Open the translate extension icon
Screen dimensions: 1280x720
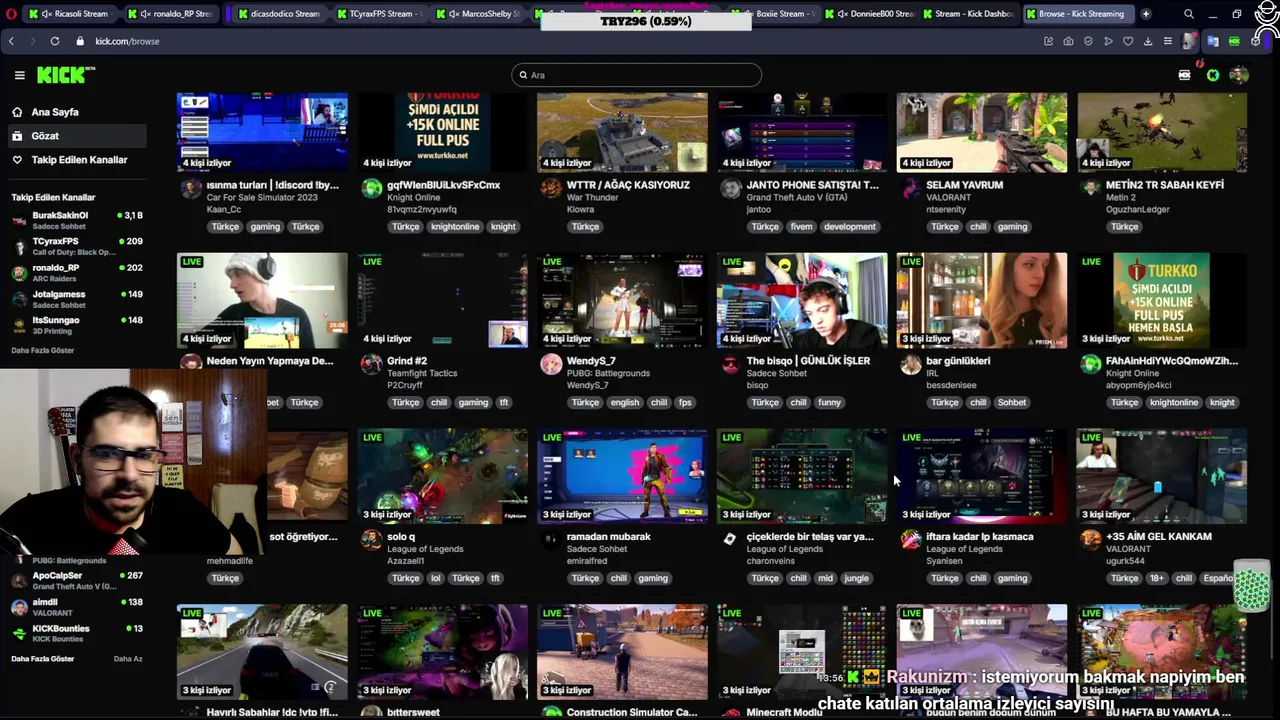(1212, 41)
